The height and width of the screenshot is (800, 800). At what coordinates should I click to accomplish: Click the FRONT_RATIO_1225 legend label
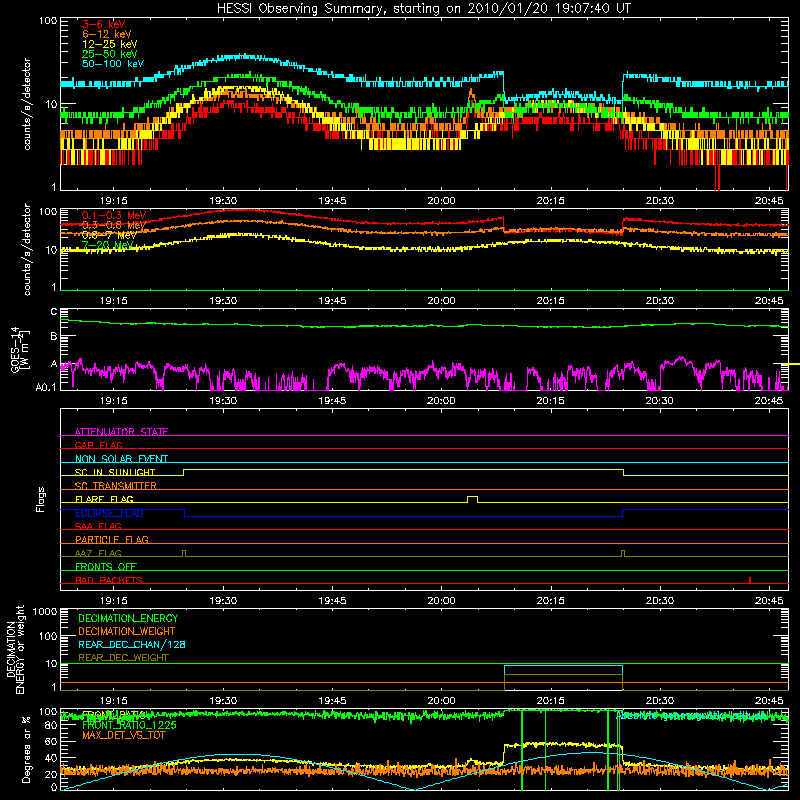pos(129,725)
